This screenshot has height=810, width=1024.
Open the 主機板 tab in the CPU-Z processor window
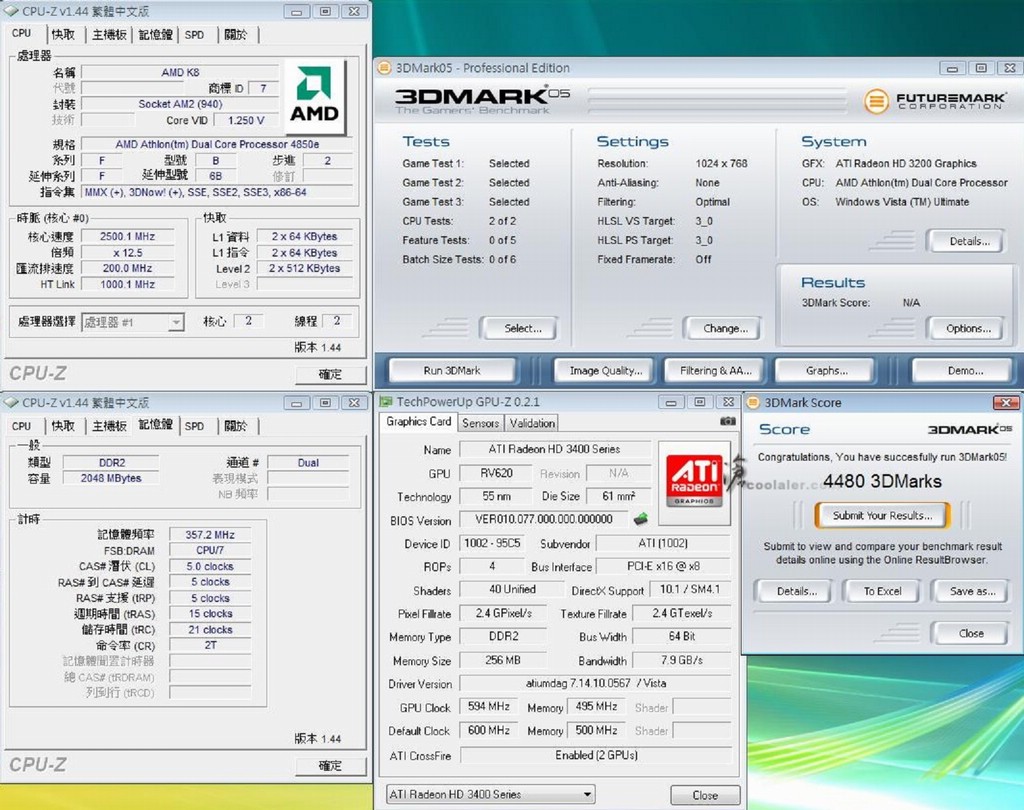tap(108, 34)
